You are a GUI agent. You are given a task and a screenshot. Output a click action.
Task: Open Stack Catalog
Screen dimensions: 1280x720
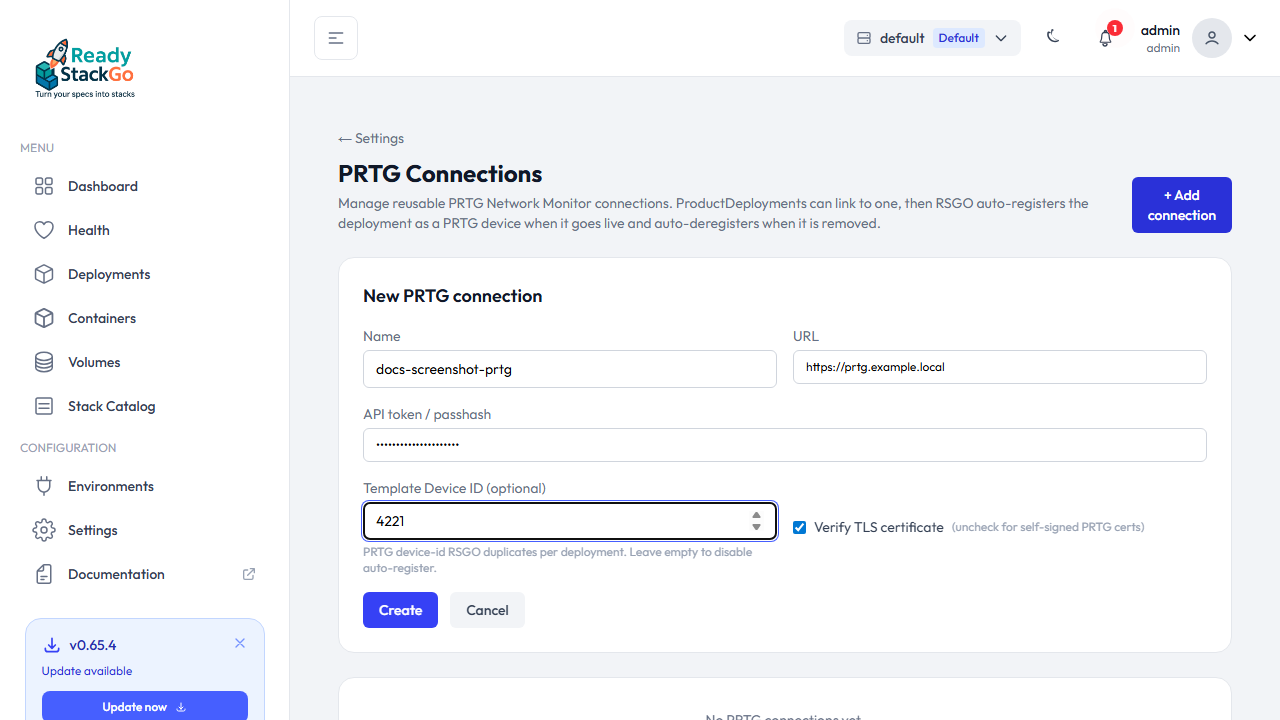[x=145, y=406]
